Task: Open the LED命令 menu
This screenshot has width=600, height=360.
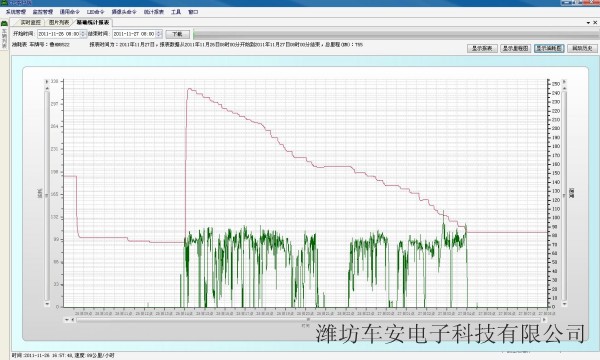Action: (95, 12)
